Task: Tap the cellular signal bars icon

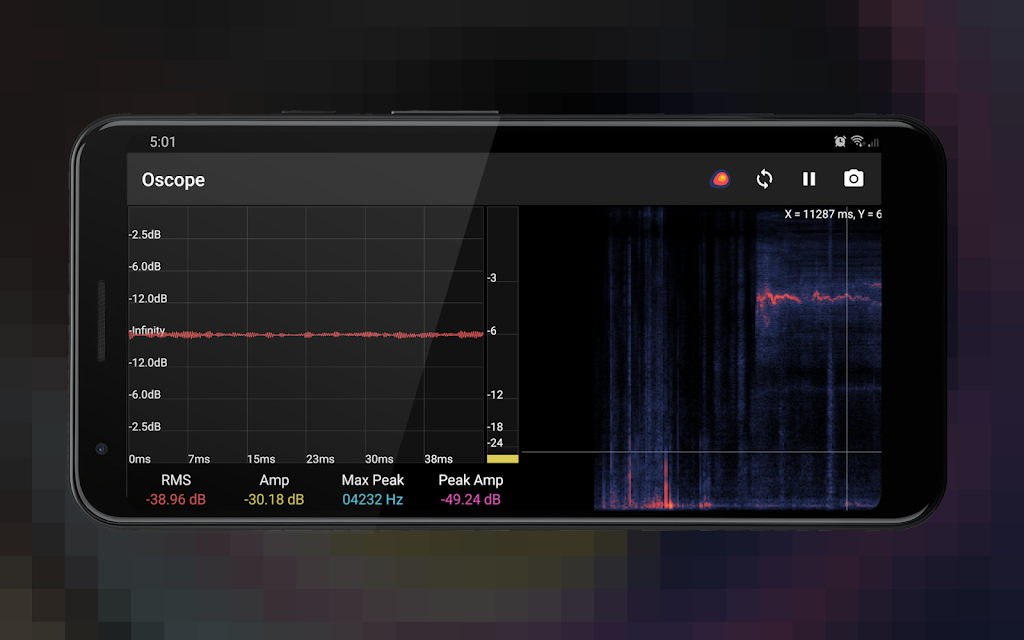Action: (874, 142)
